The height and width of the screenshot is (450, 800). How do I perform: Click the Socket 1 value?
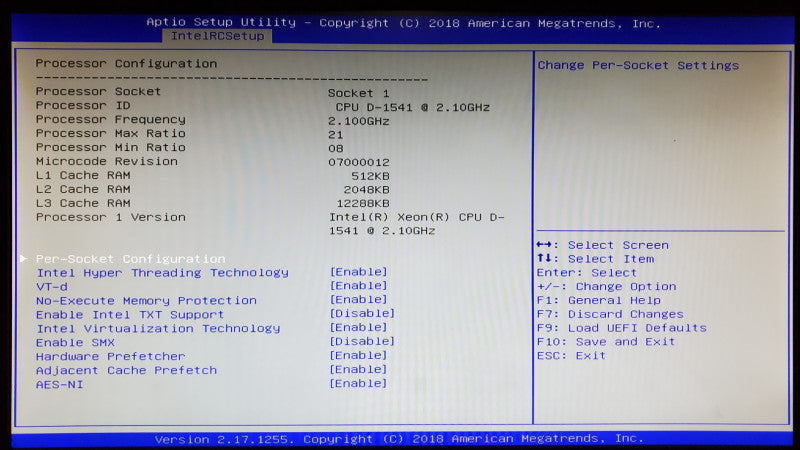point(359,93)
